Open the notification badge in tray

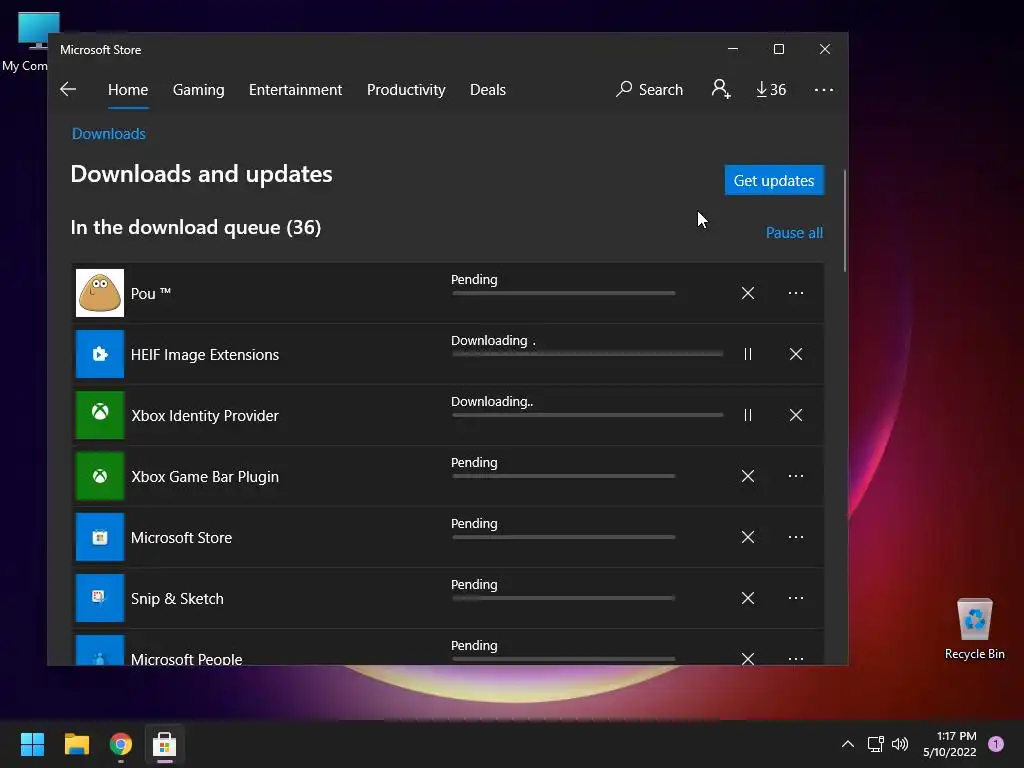tap(996, 744)
